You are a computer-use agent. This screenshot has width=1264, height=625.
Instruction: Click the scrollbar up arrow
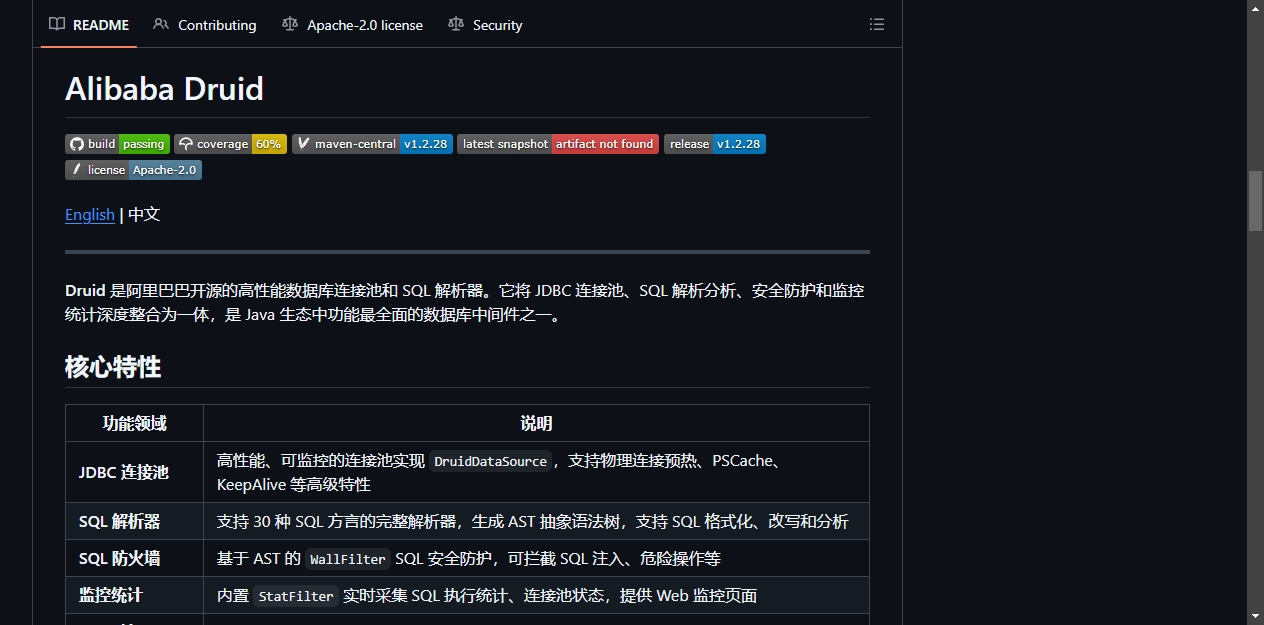click(x=1256, y=8)
